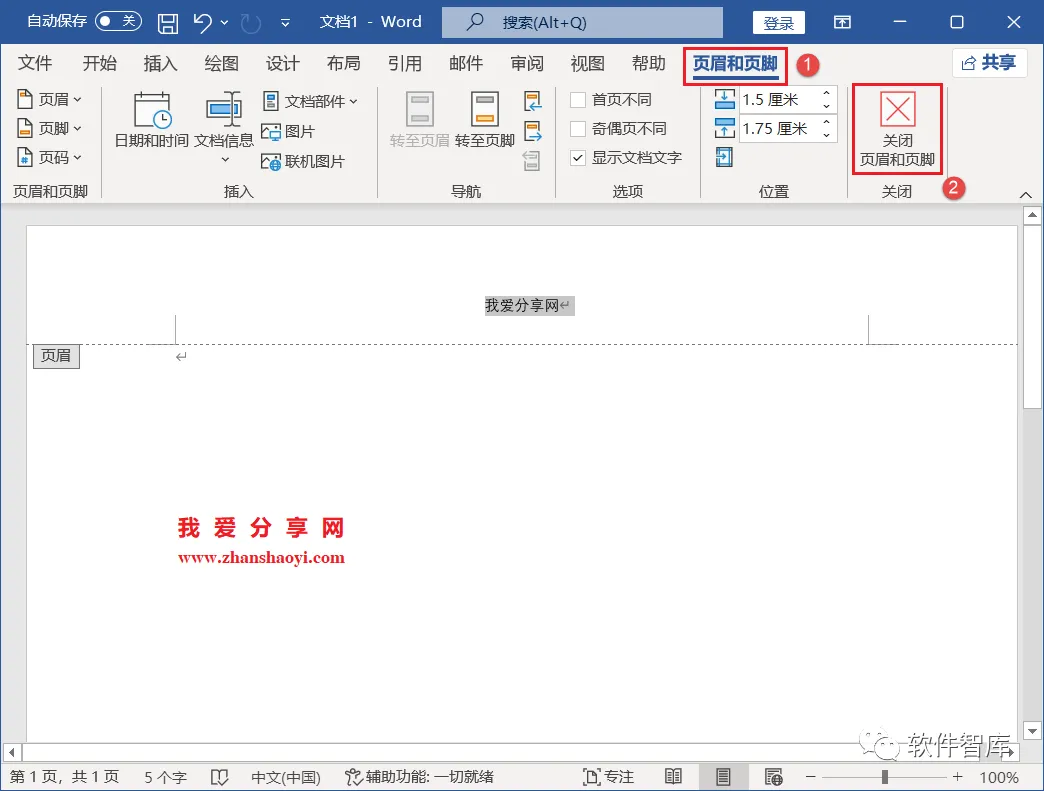Click language 中文(中国) in status bar

286,777
